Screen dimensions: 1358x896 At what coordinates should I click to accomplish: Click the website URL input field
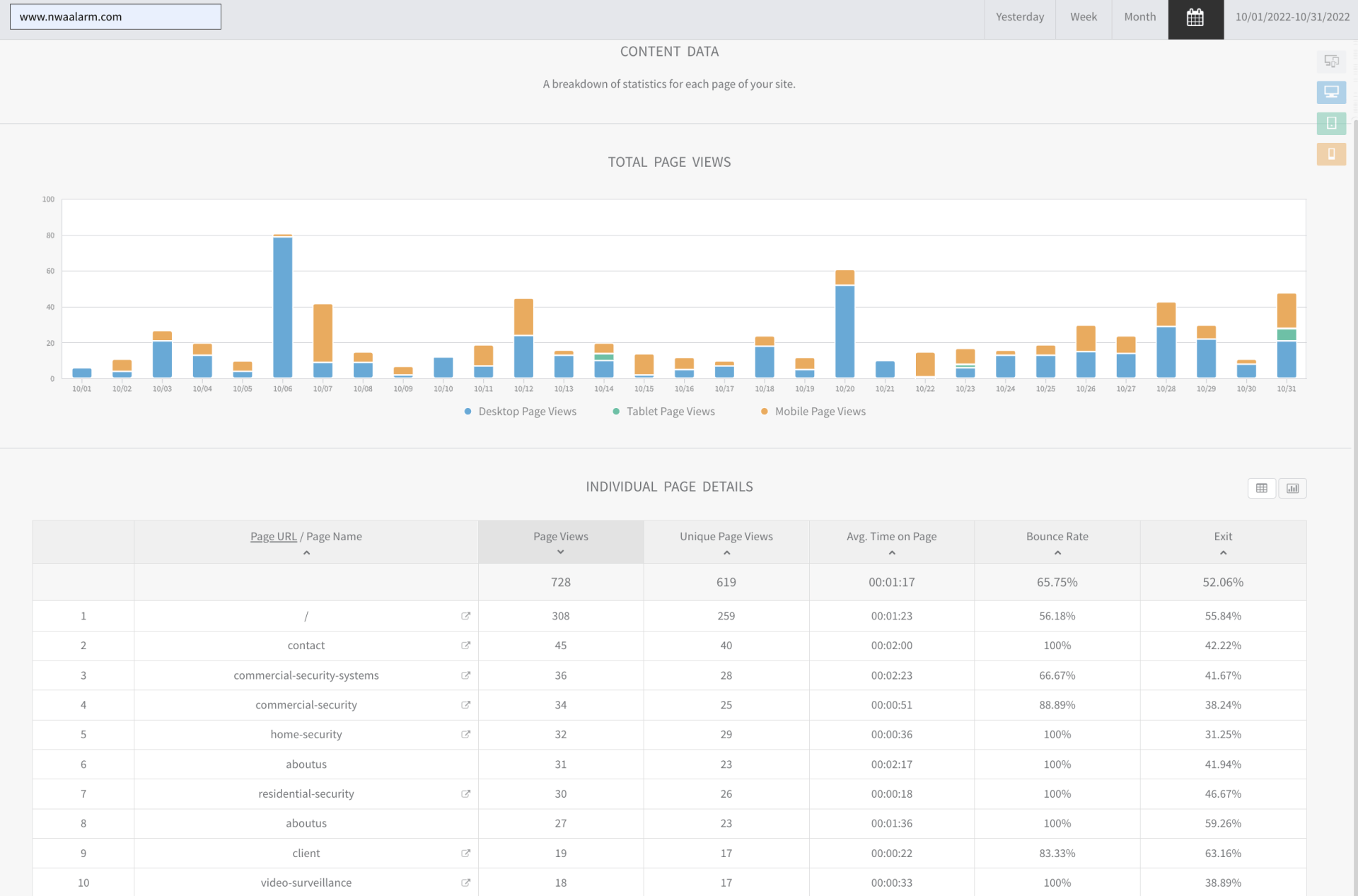115,17
